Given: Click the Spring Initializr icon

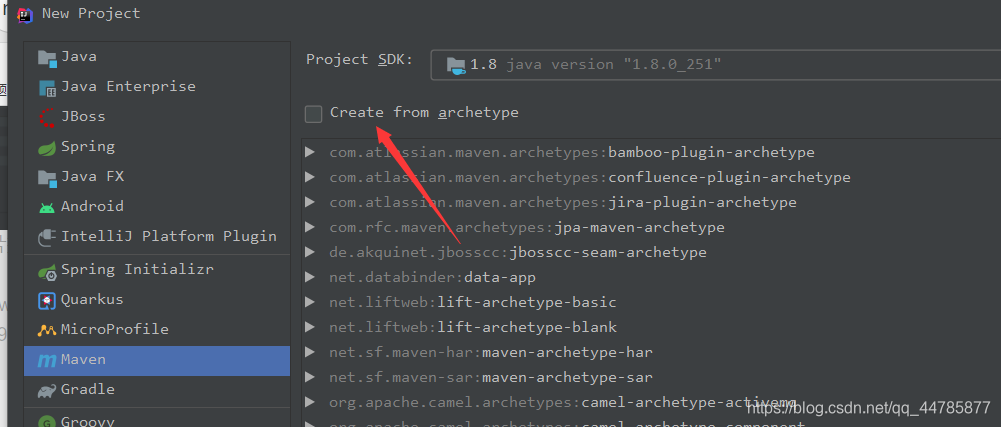Looking at the screenshot, I should pos(47,271).
